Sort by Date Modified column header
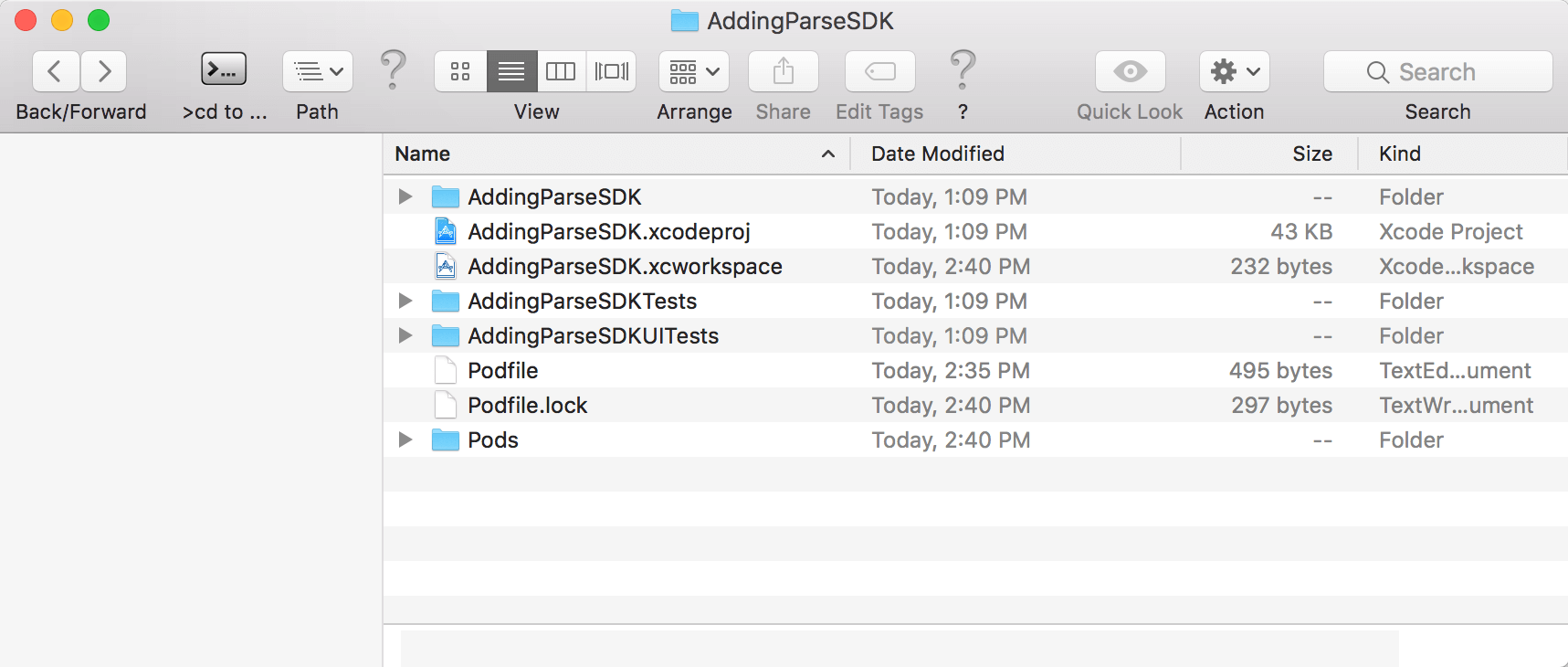 [x=938, y=154]
